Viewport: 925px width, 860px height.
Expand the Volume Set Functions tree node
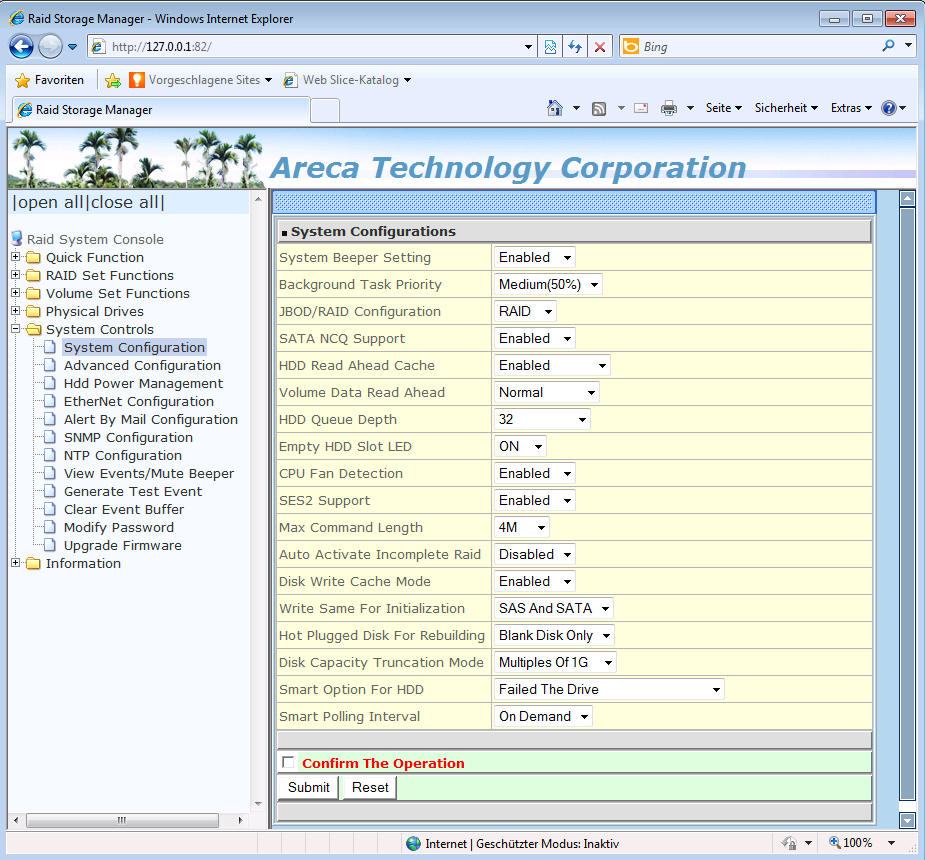coord(16,293)
